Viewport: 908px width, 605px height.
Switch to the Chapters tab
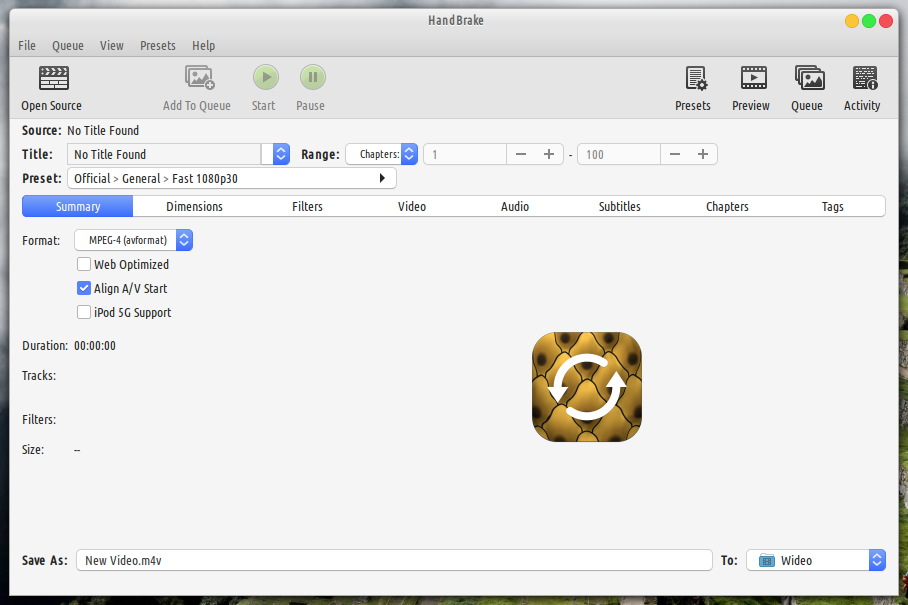727,206
